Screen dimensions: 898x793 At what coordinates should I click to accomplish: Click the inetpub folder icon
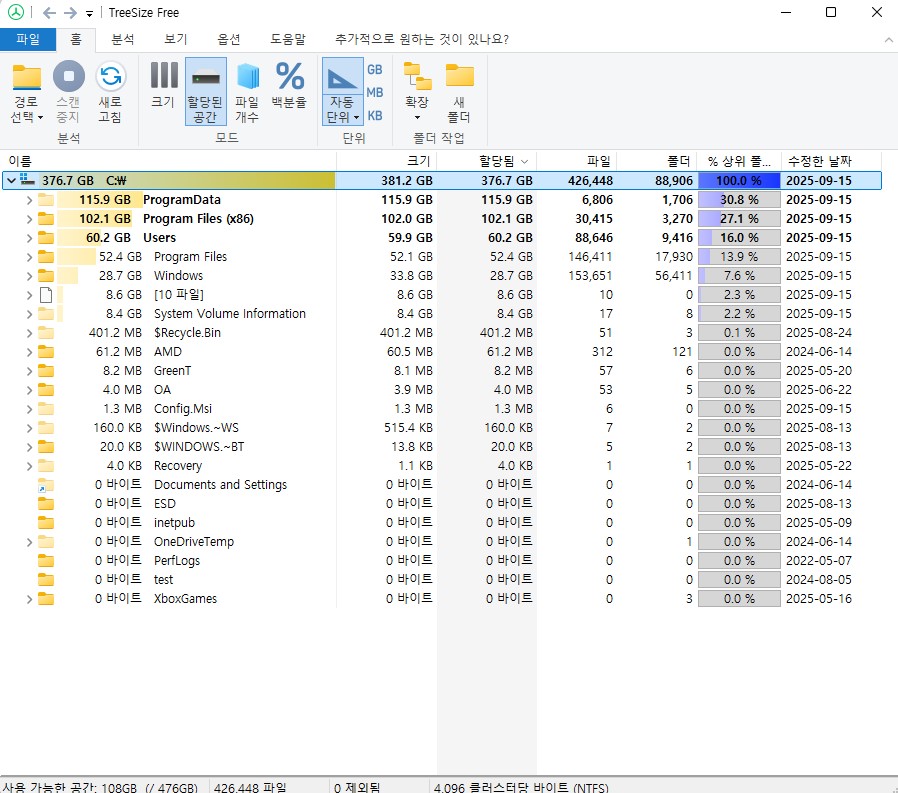click(x=46, y=522)
